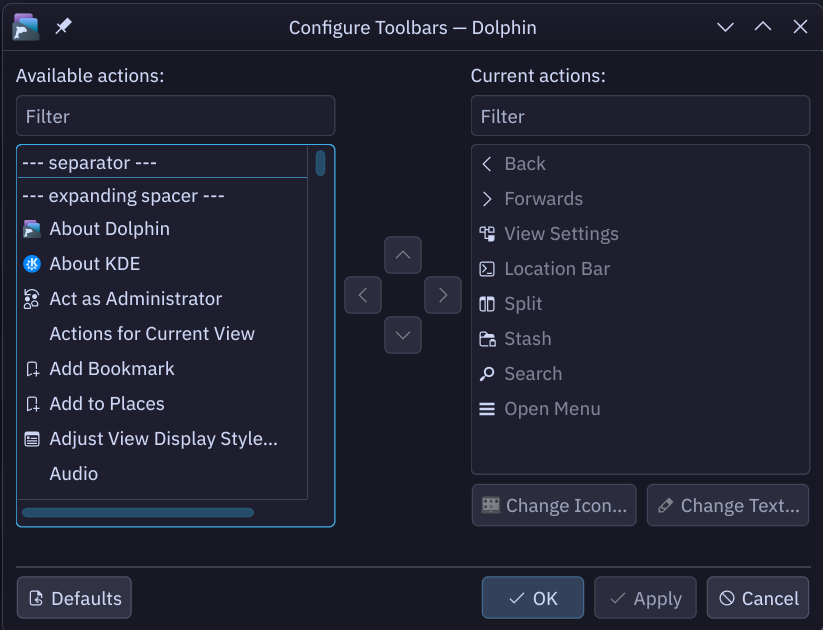Move selected action up with the up arrow
The image size is (823, 630).
403,255
